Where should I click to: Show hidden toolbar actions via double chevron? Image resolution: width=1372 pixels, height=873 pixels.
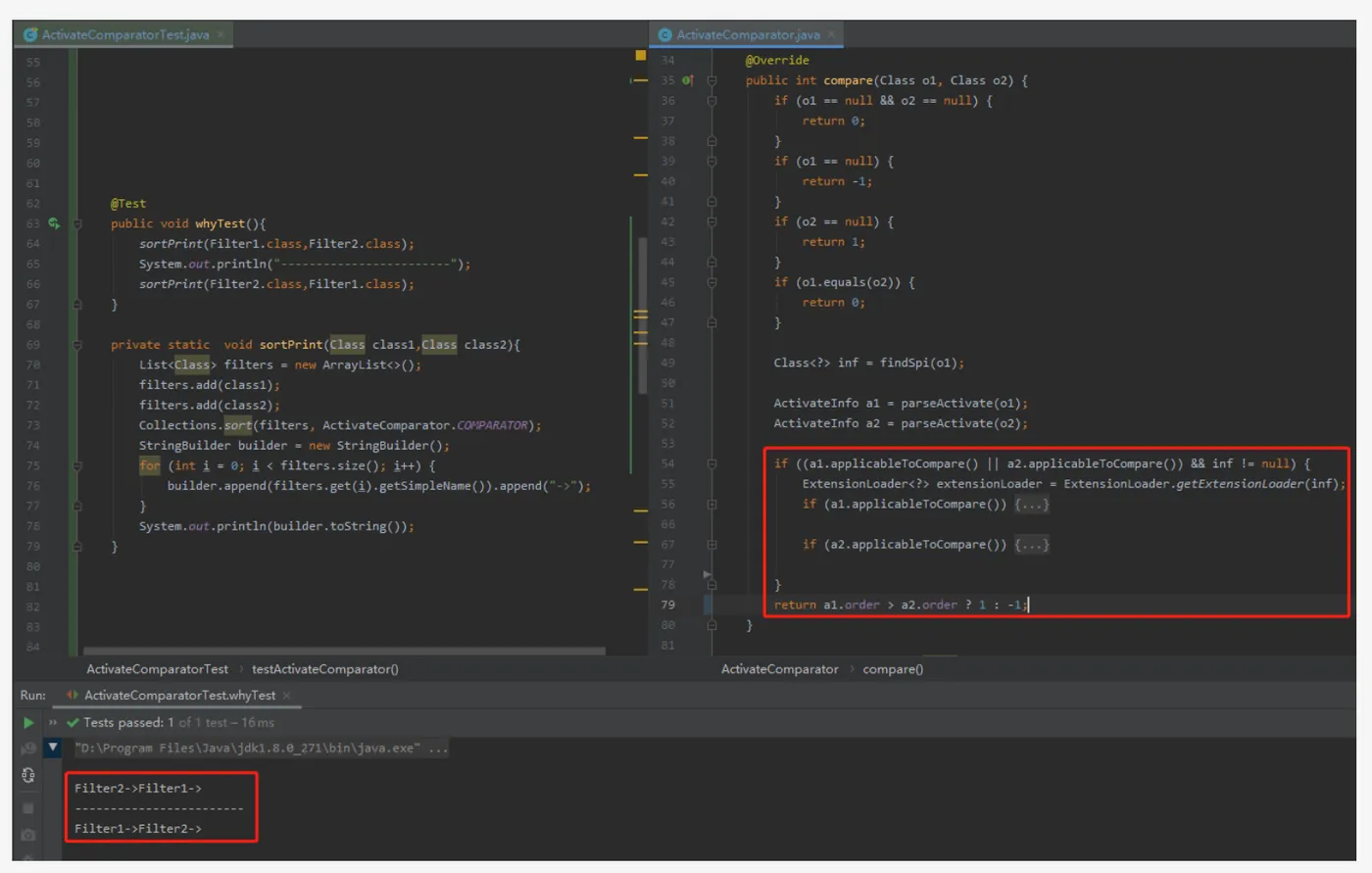(x=53, y=723)
